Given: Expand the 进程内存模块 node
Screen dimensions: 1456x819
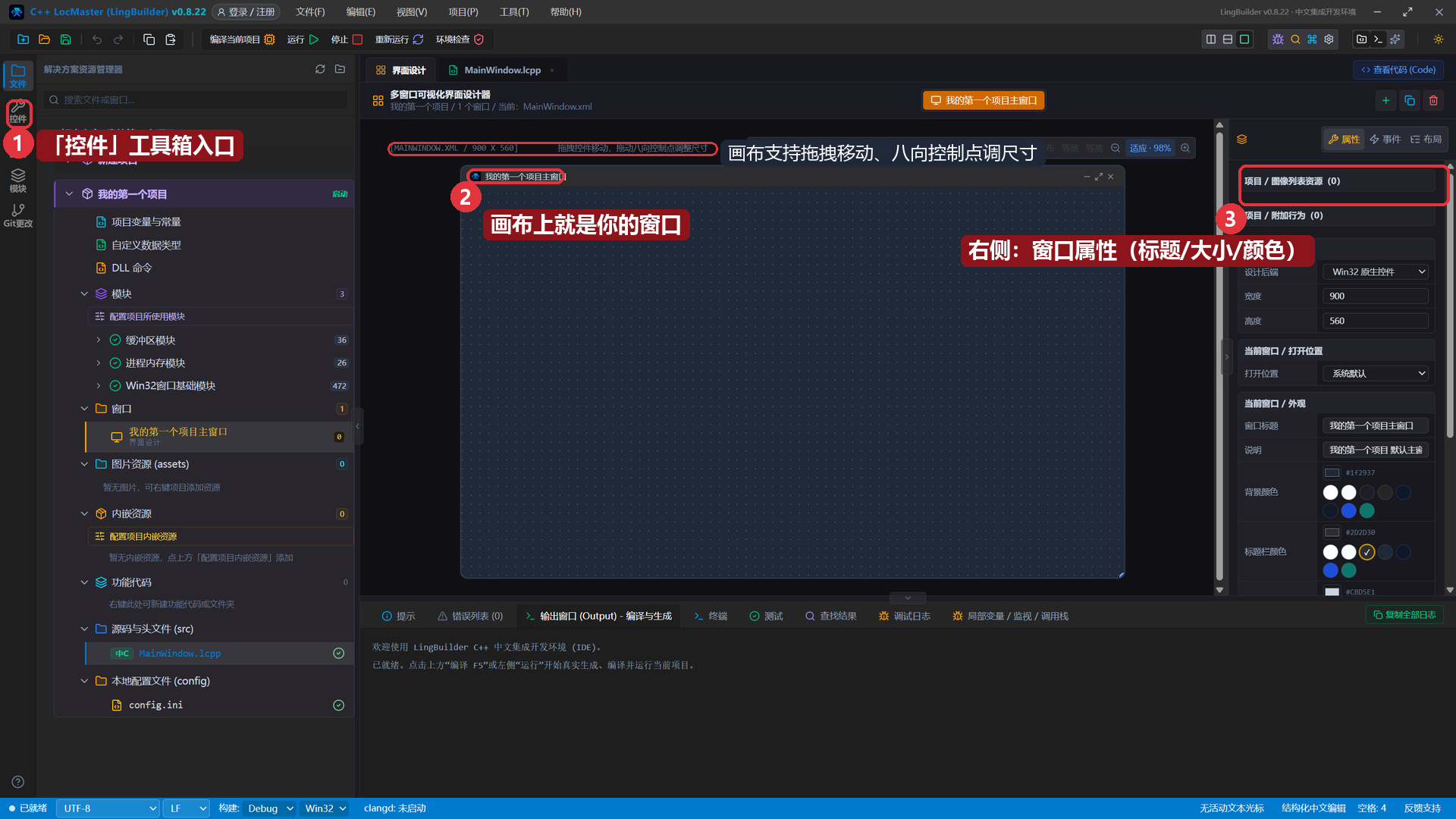Looking at the screenshot, I should (x=98, y=362).
